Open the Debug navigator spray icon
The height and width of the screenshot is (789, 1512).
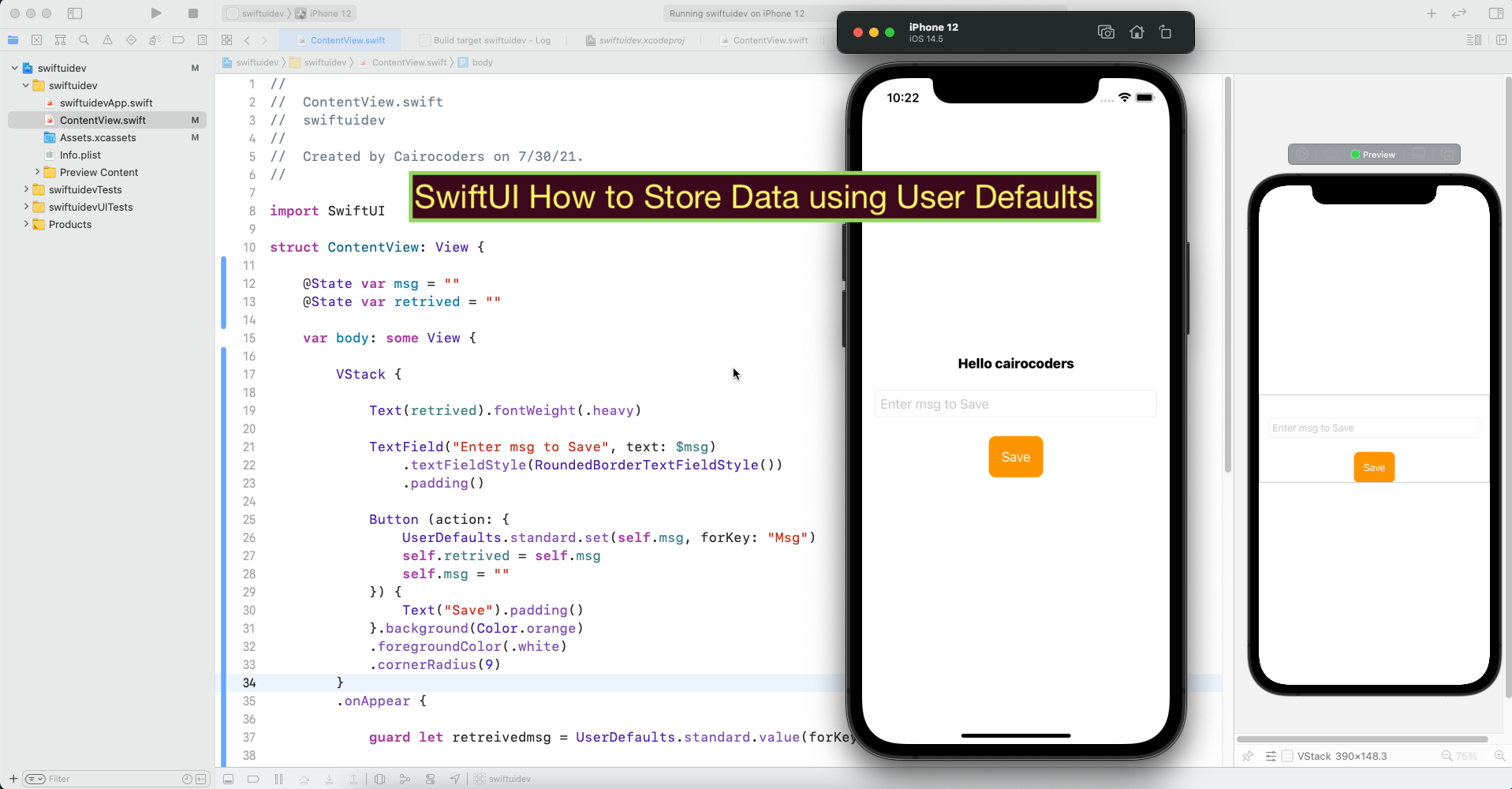pyautogui.click(x=155, y=40)
